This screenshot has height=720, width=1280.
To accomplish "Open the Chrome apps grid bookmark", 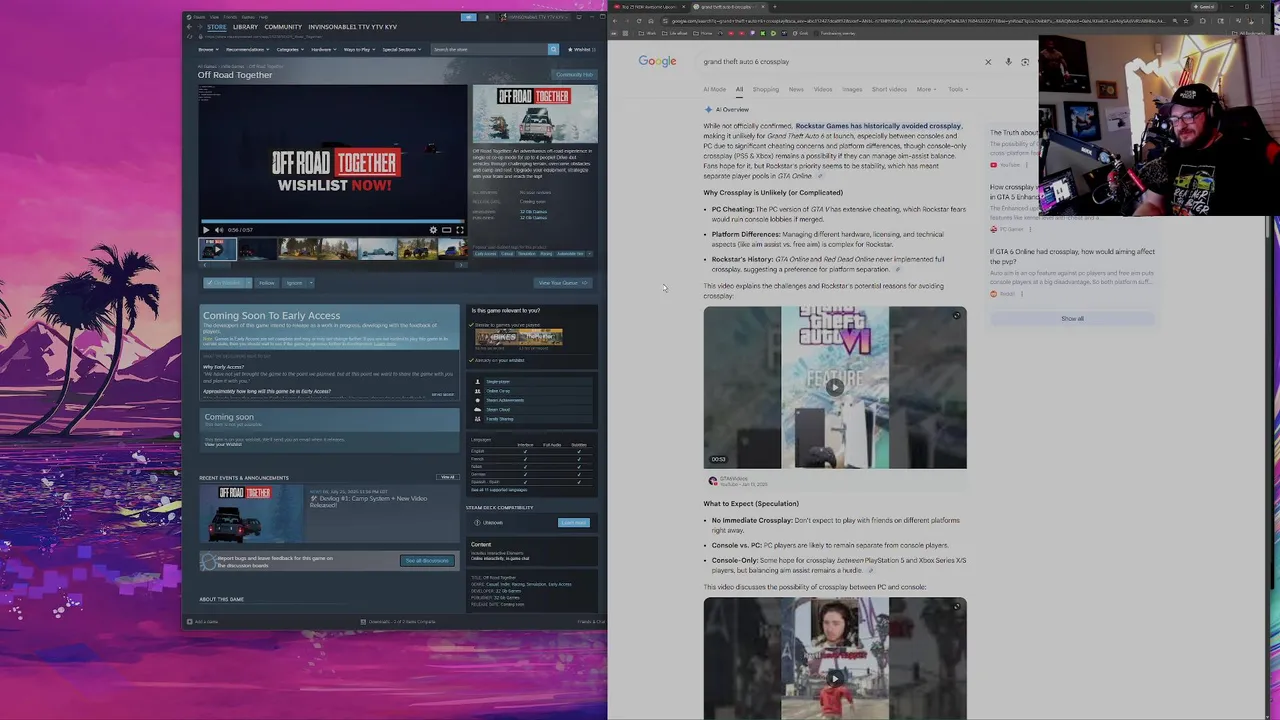I will click(626, 33).
